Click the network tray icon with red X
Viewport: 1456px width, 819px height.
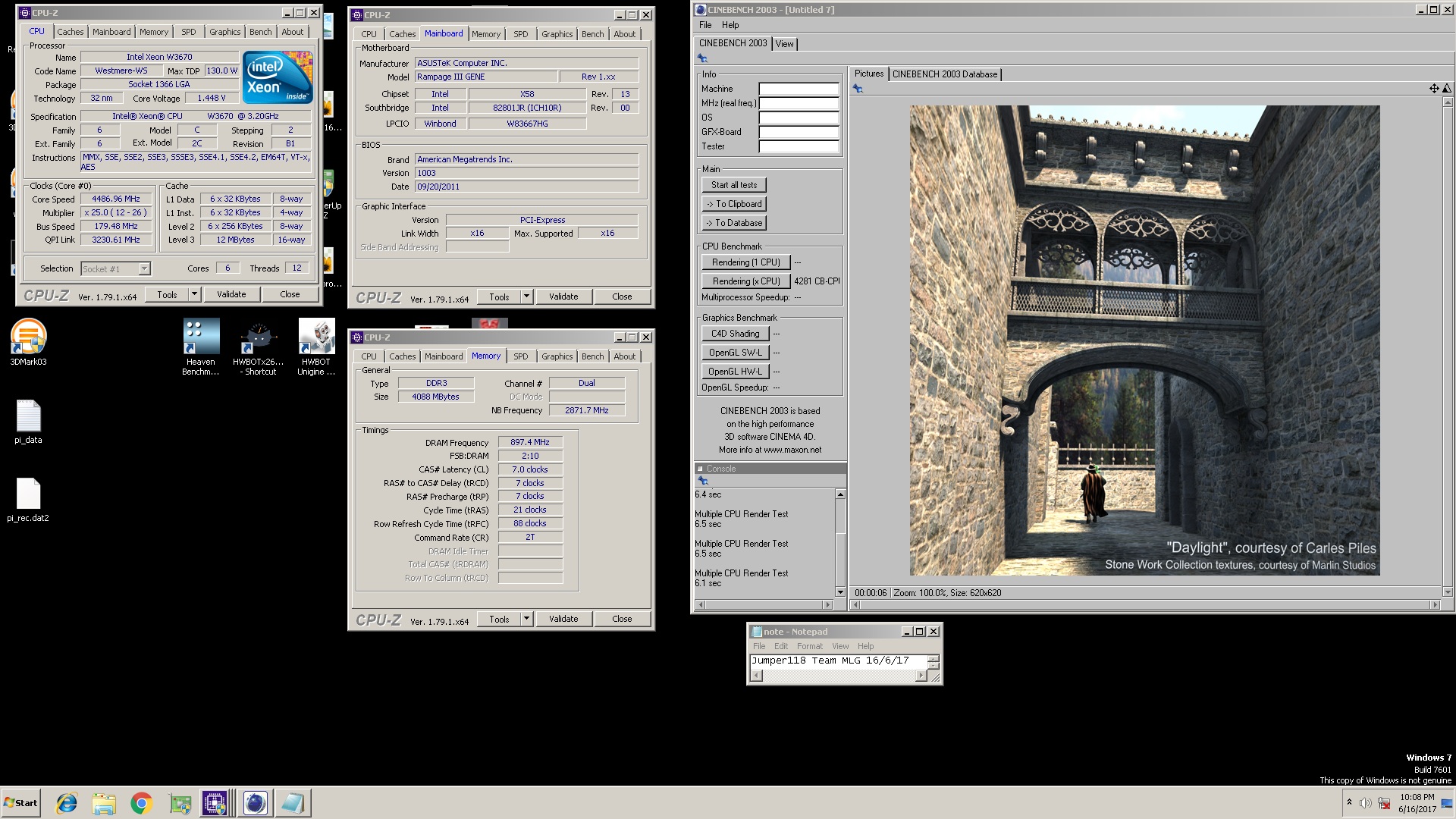click(x=1384, y=803)
